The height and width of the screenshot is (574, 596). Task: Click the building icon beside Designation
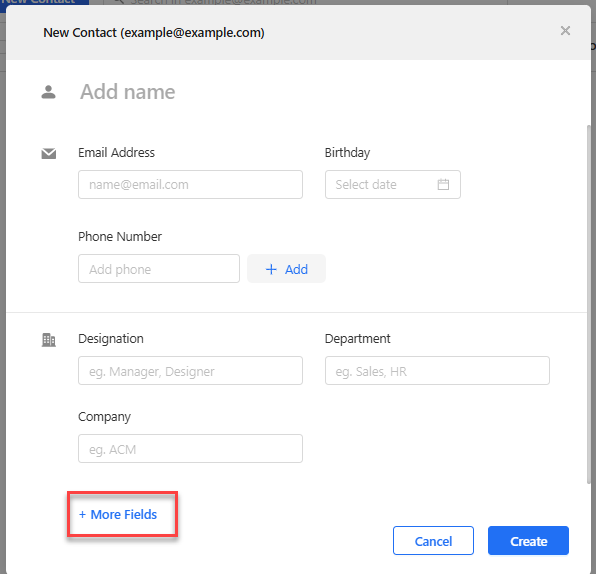(x=49, y=340)
